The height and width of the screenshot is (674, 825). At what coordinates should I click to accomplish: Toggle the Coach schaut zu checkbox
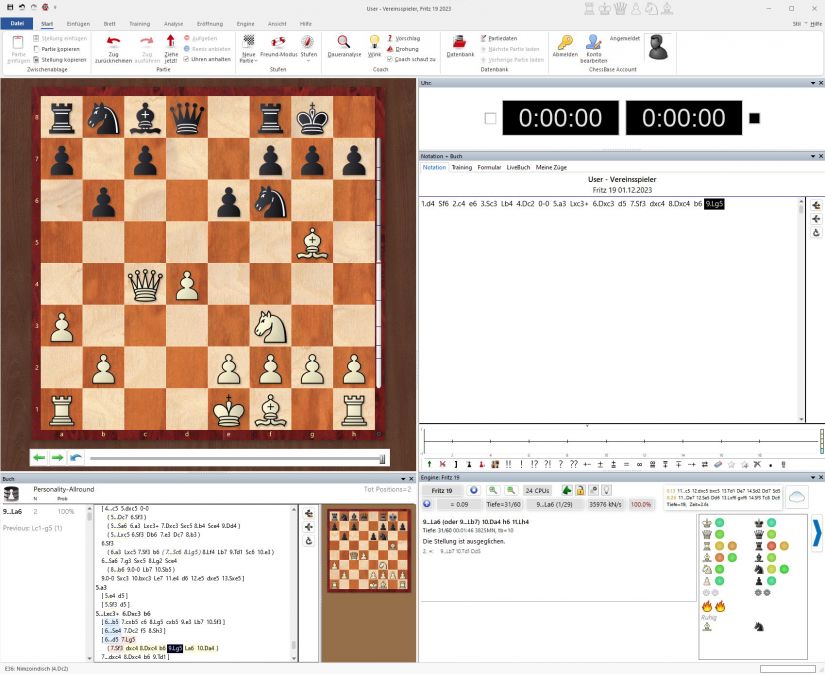click(391, 59)
